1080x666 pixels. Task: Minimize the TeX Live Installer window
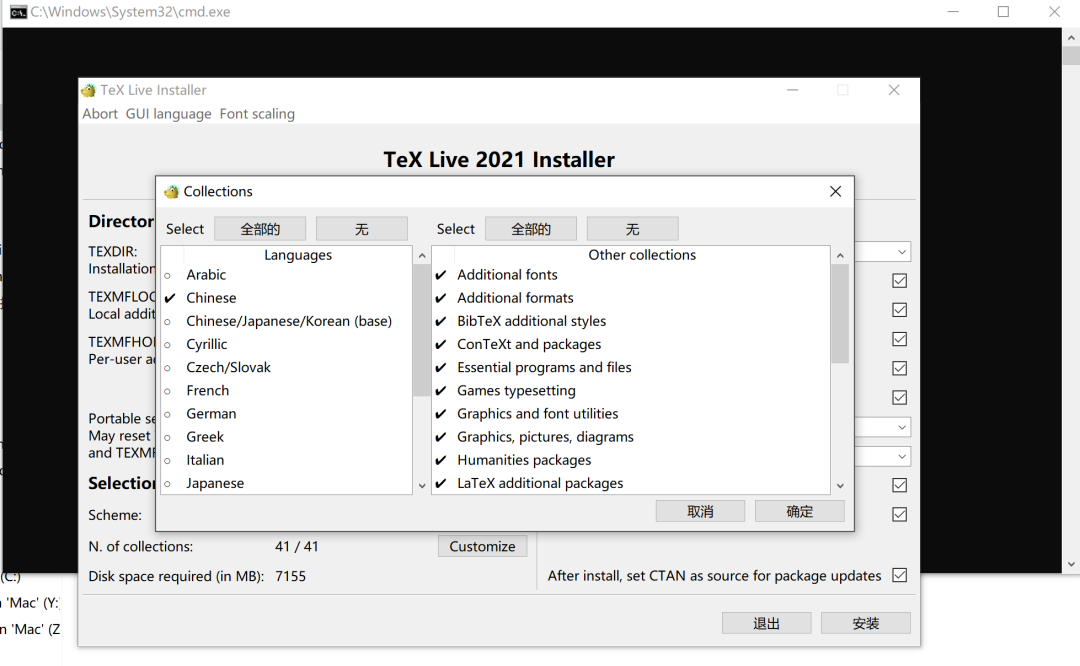[793, 90]
